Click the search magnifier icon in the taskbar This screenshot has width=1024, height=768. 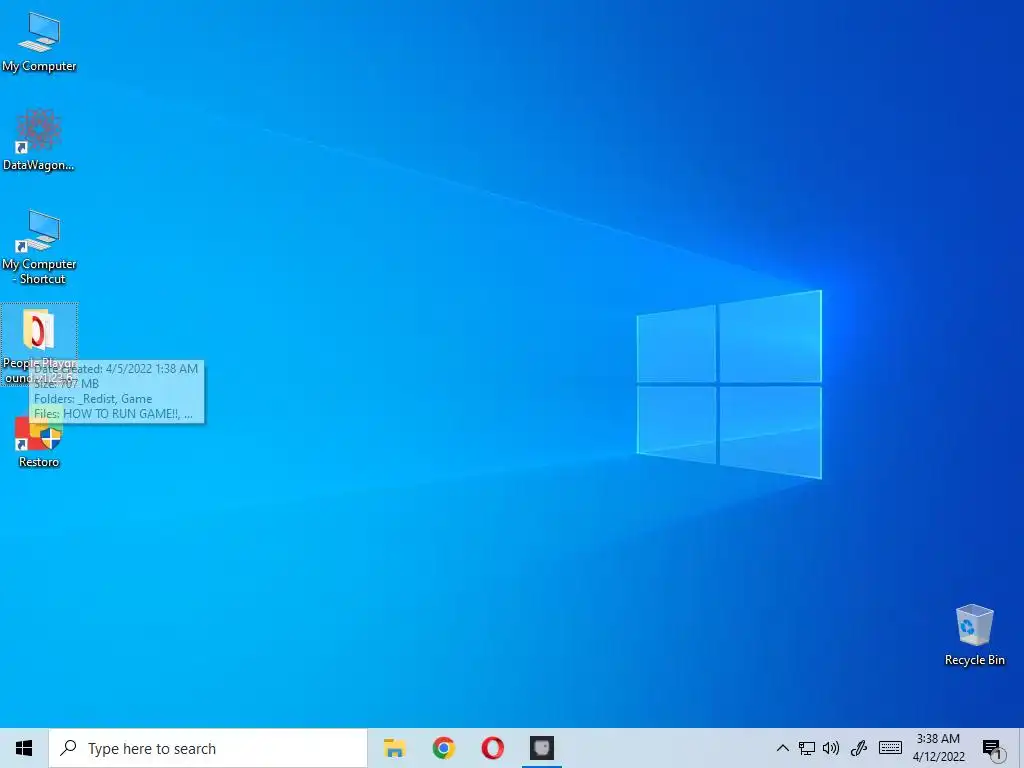click(x=68, y=748)
